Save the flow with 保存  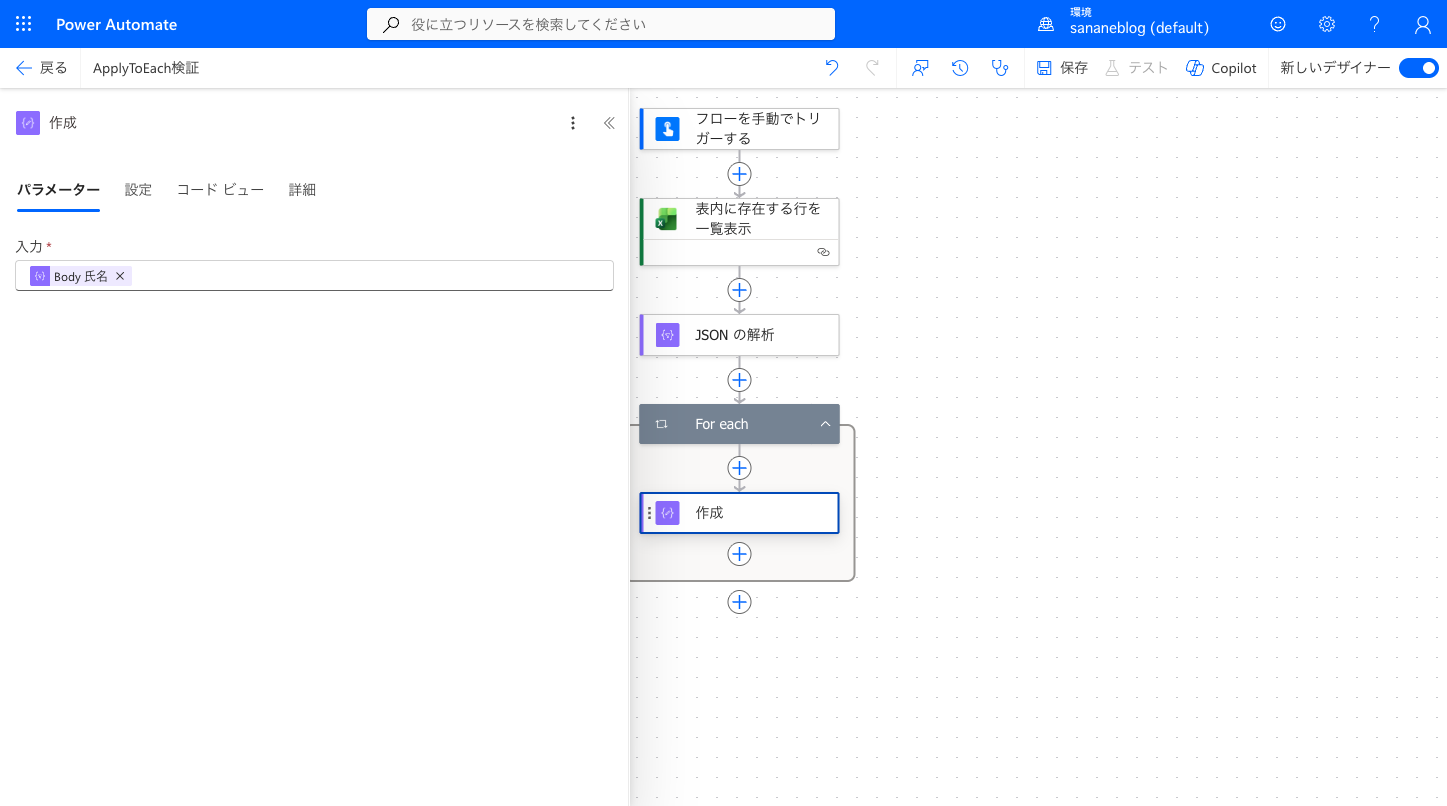[x=1062, y=68]
